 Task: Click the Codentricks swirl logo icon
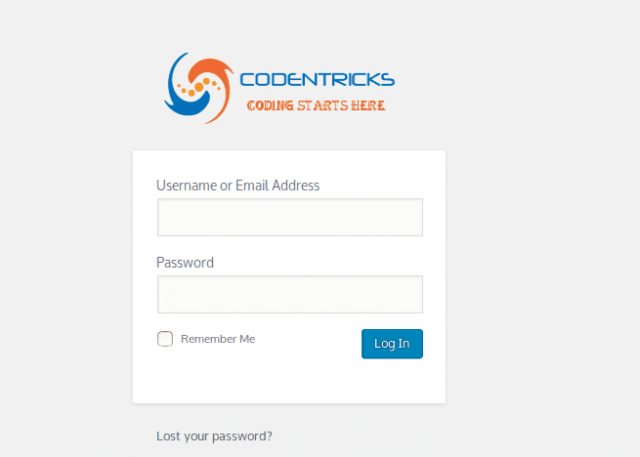coord(198,88)
